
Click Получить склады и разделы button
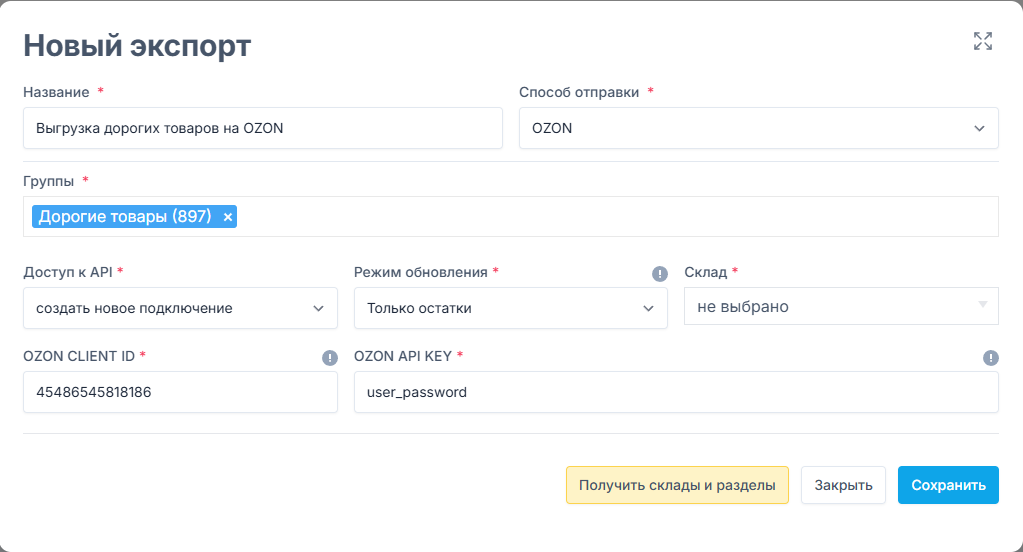point(677,485)
